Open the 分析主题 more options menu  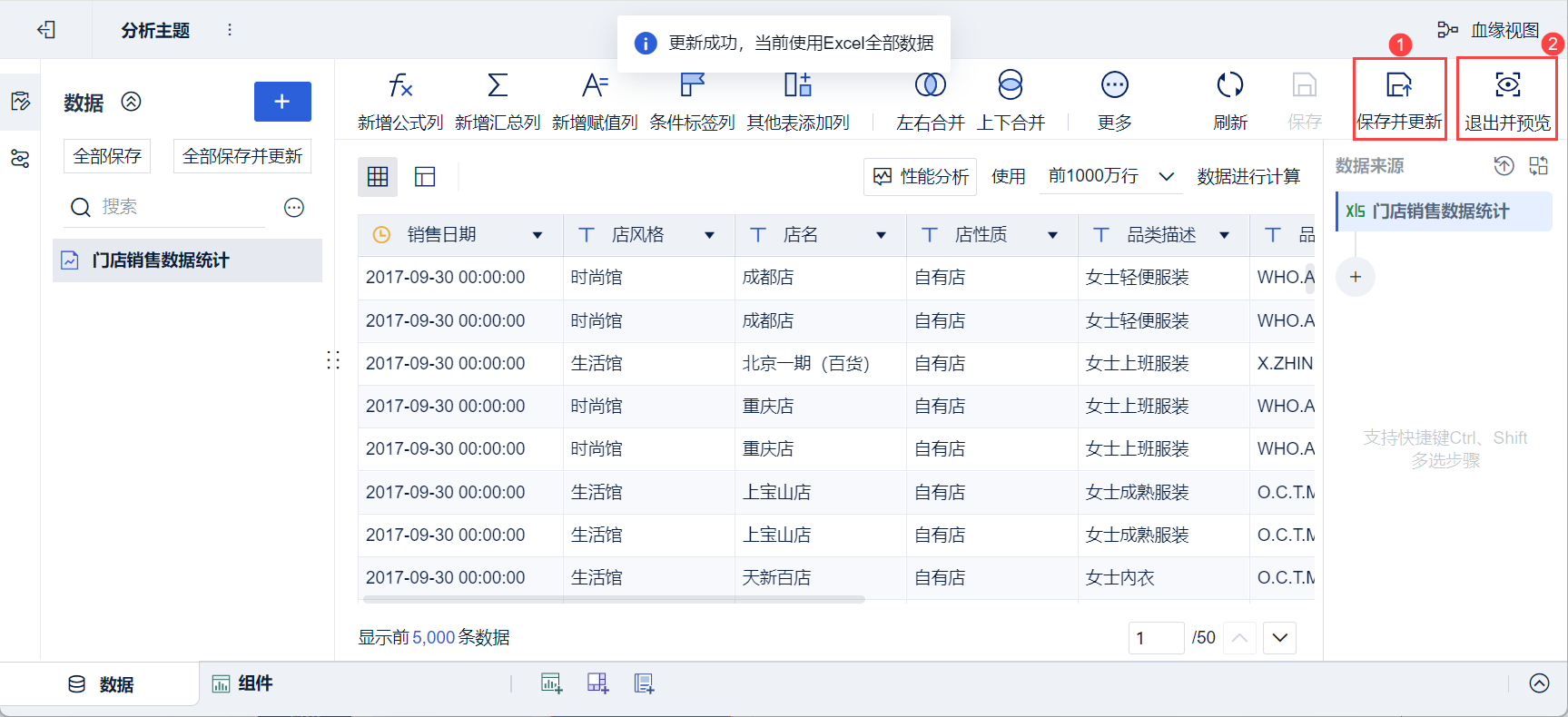(x=230, y=30)
